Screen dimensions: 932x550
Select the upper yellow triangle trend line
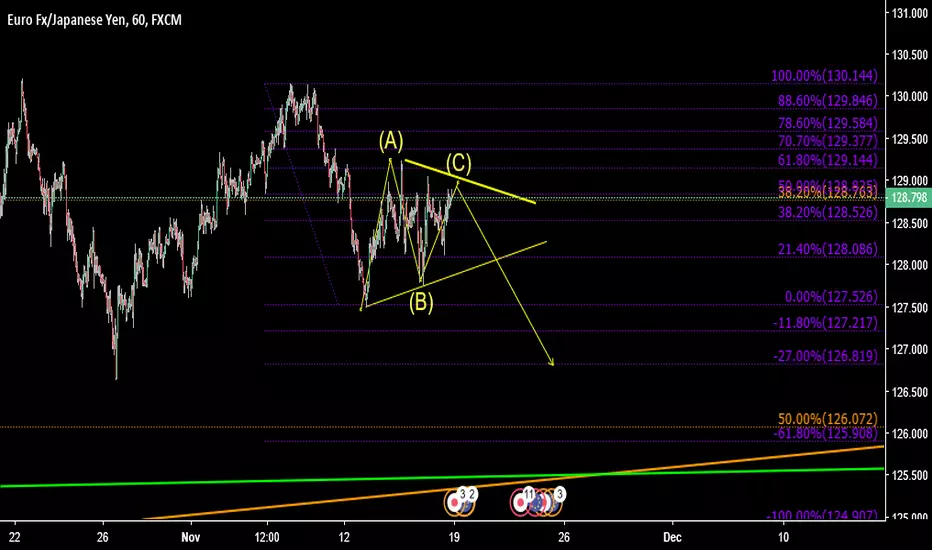pos(470,181)
